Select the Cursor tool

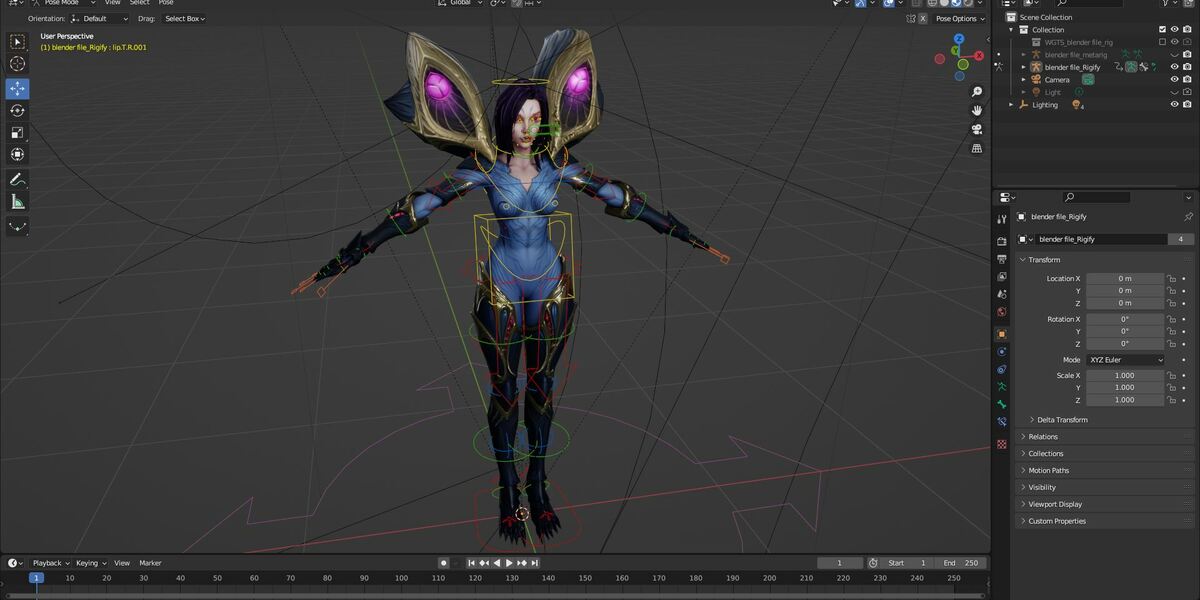tap(17, 64)
